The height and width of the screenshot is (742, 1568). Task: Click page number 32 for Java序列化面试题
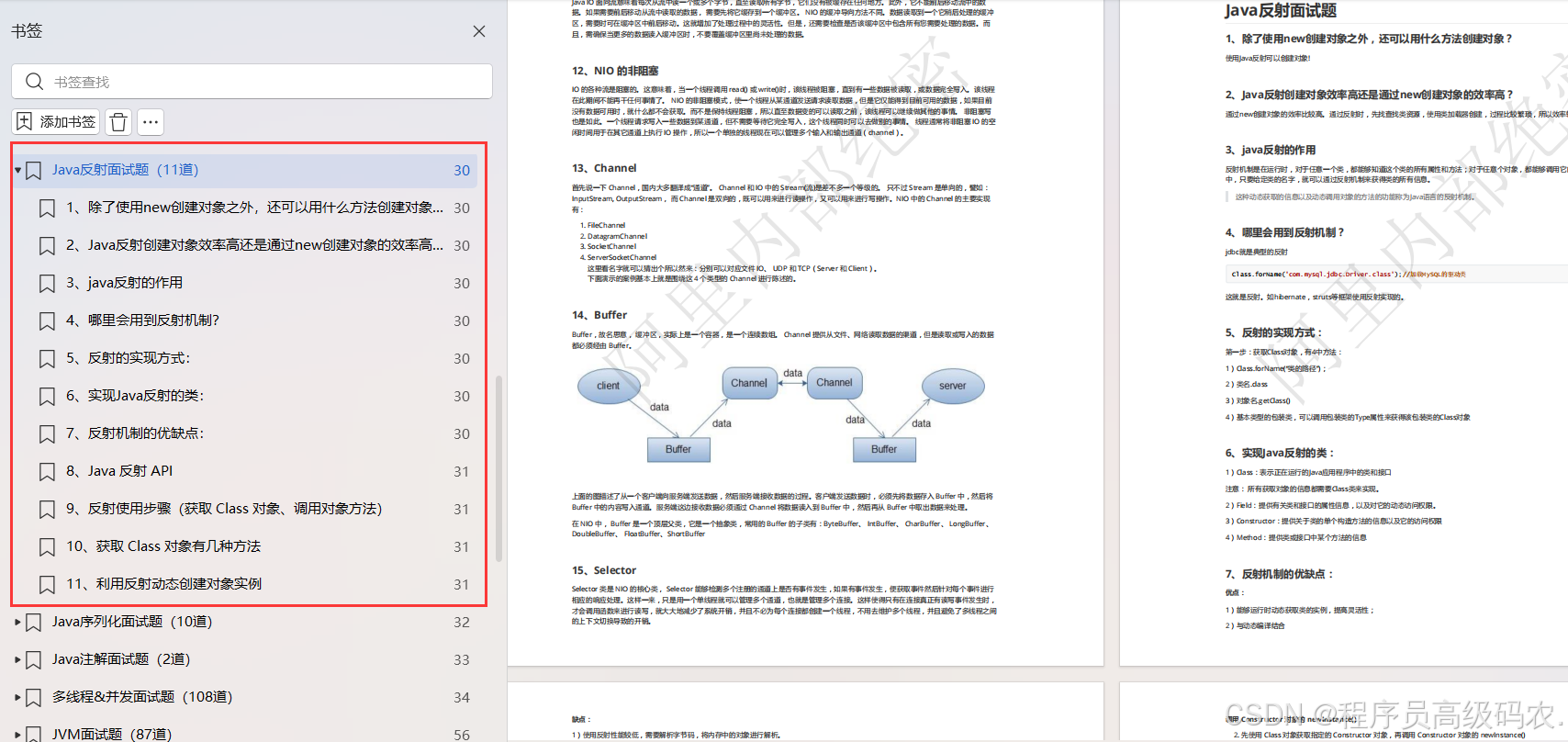point(462,623)
